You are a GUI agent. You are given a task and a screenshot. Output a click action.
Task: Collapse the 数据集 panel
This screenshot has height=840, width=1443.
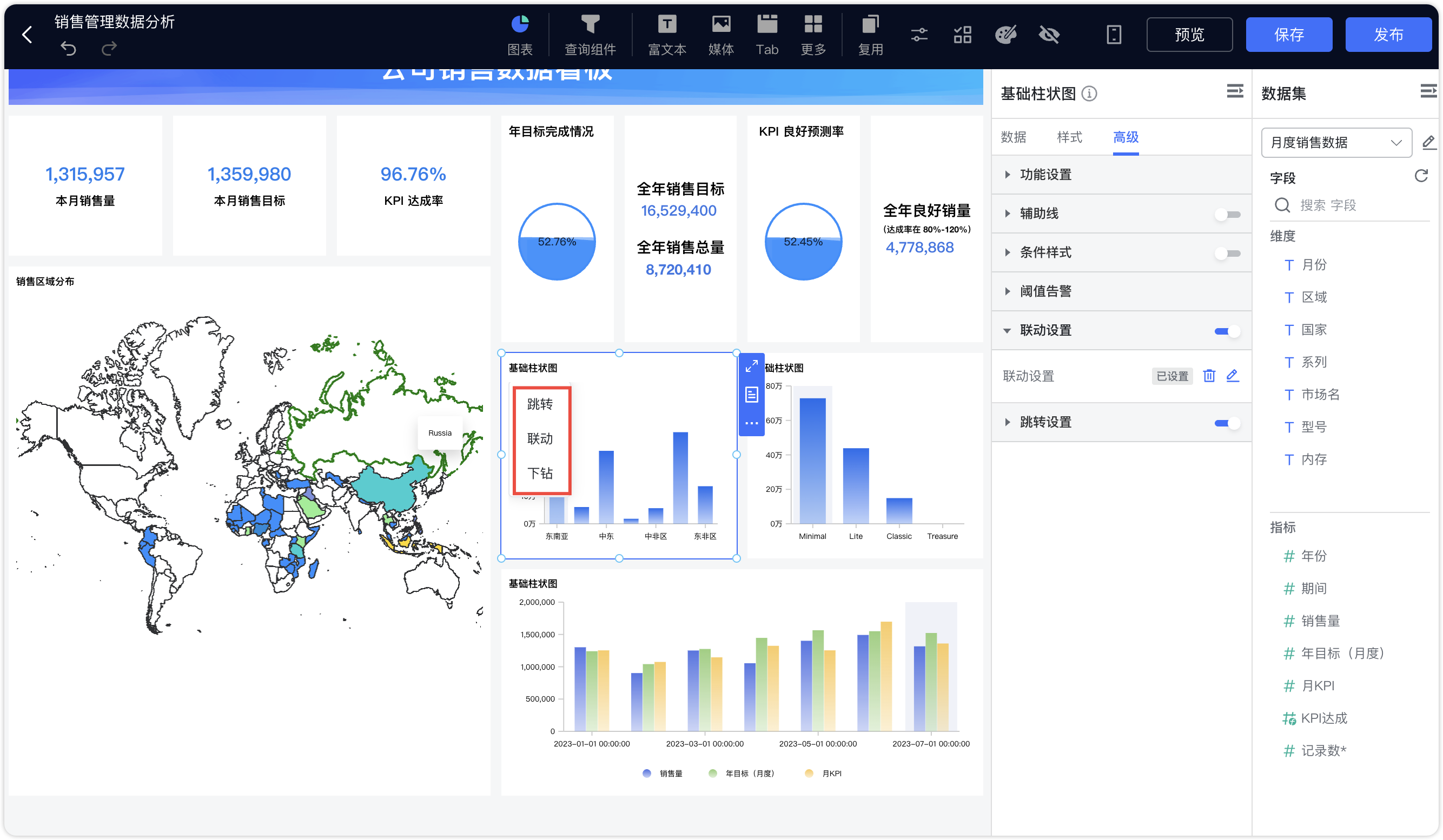click(x=1428, y=91)
